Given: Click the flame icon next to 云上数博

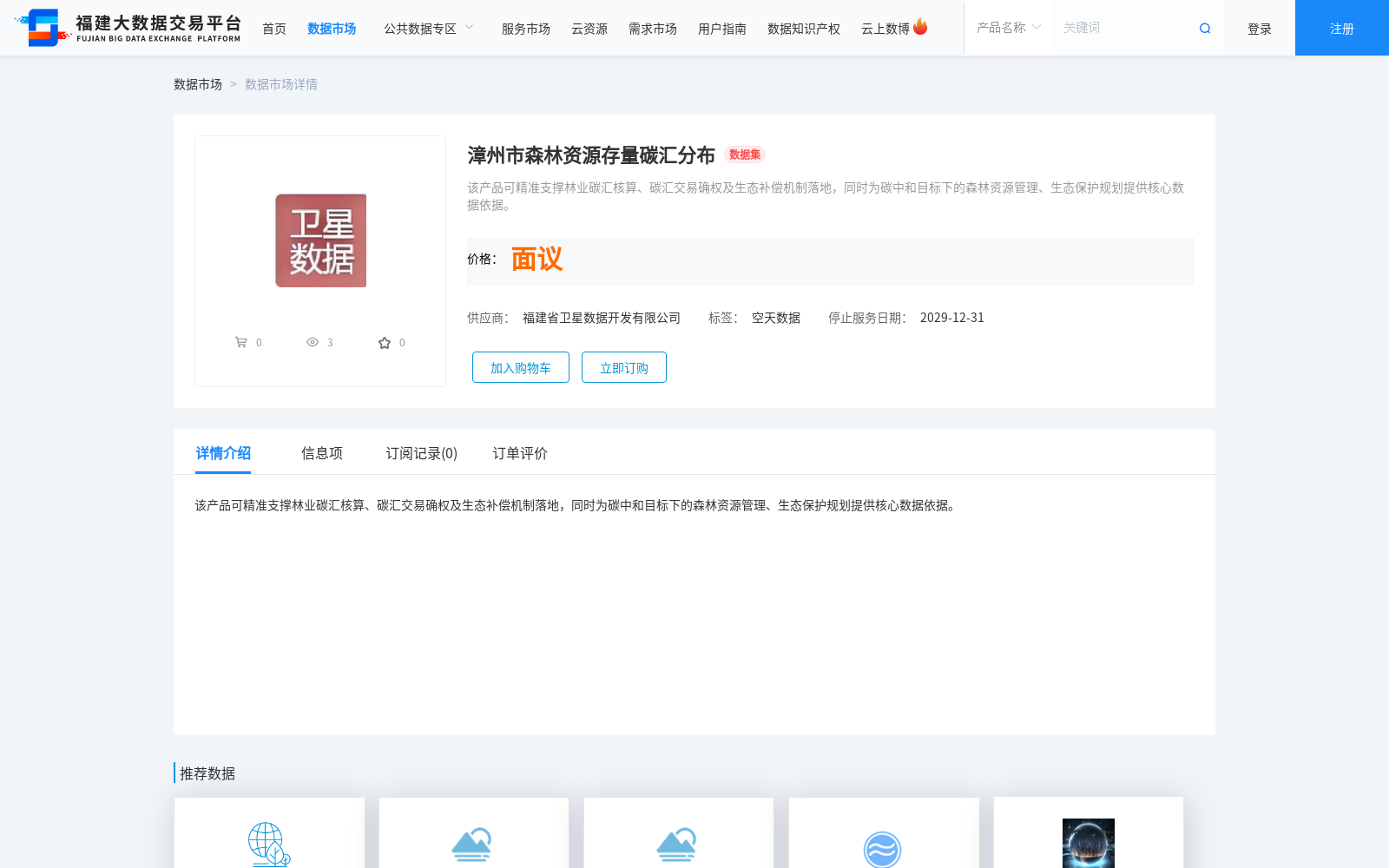Looking at the screenshot, I should coord(920,27).
